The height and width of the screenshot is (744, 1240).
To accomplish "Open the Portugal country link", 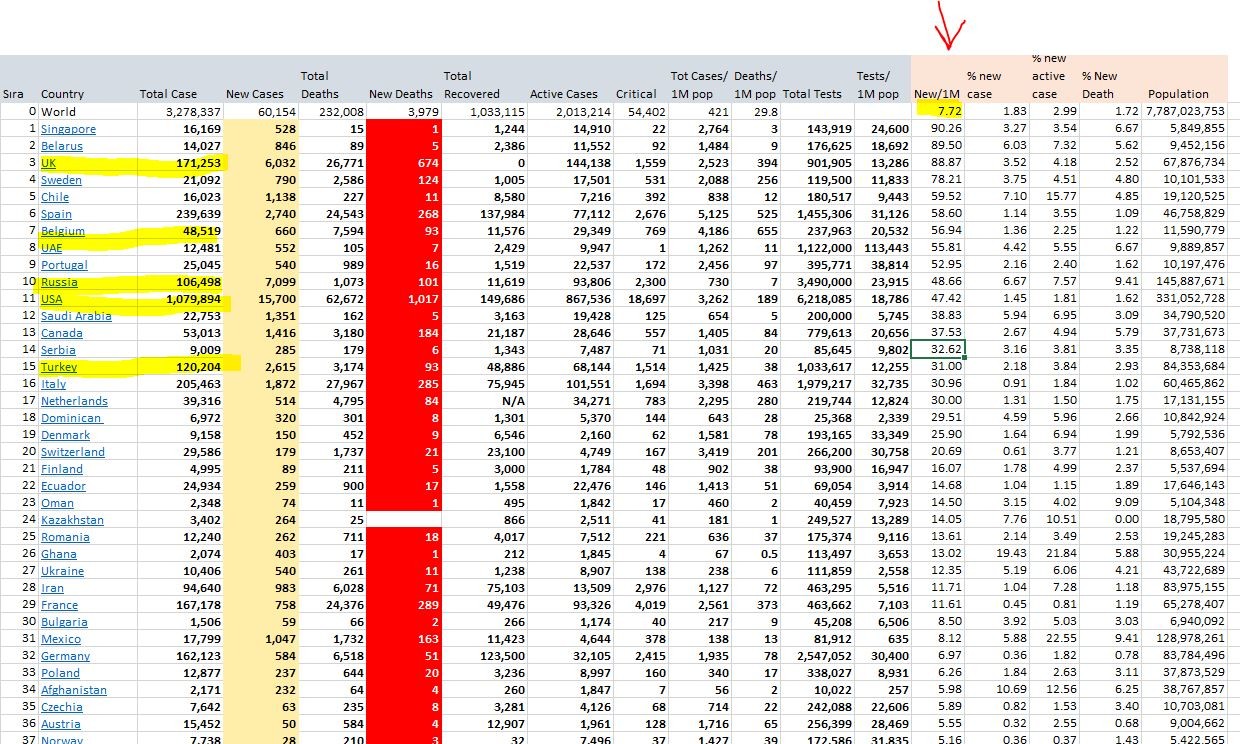I will coord(64,265).
